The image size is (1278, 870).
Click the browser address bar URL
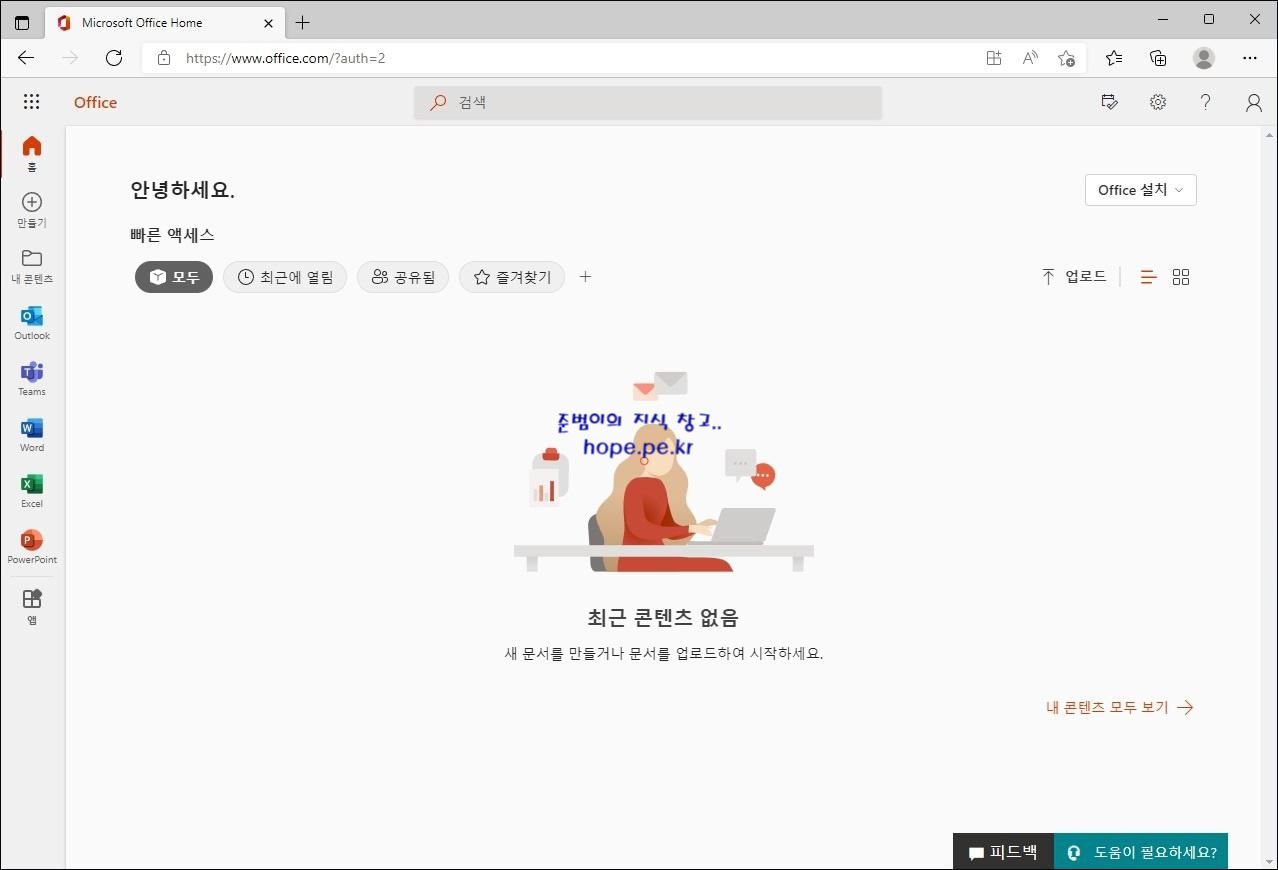[286, 58]
